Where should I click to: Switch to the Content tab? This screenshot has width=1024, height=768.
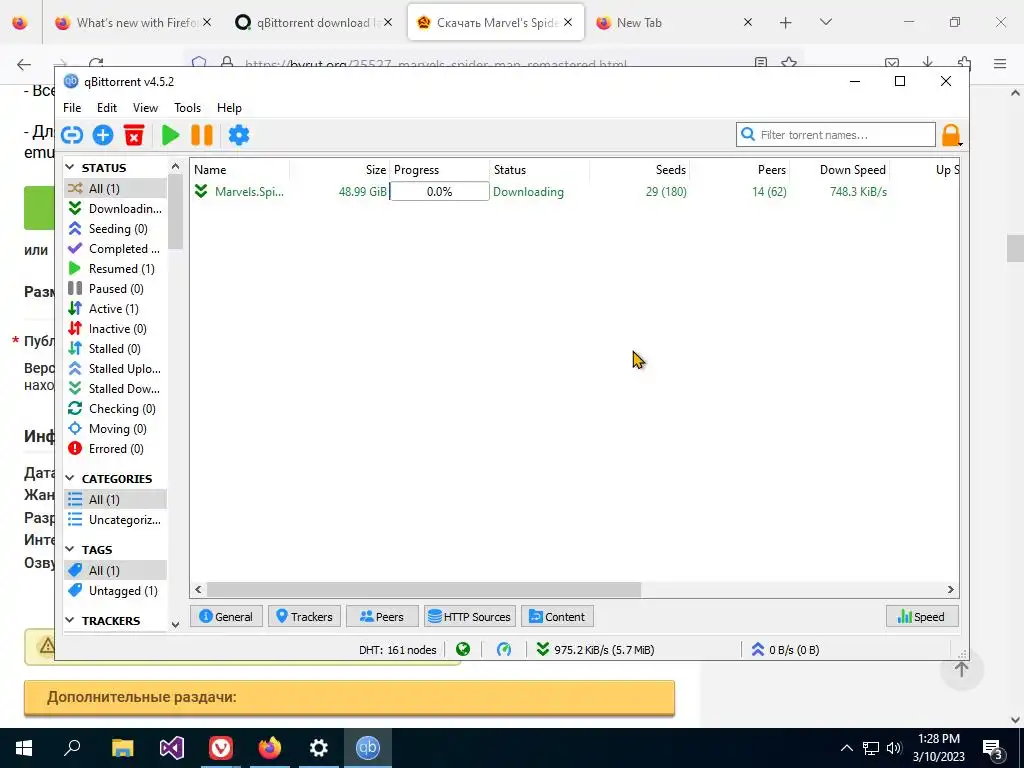click(x=557, y=616)
